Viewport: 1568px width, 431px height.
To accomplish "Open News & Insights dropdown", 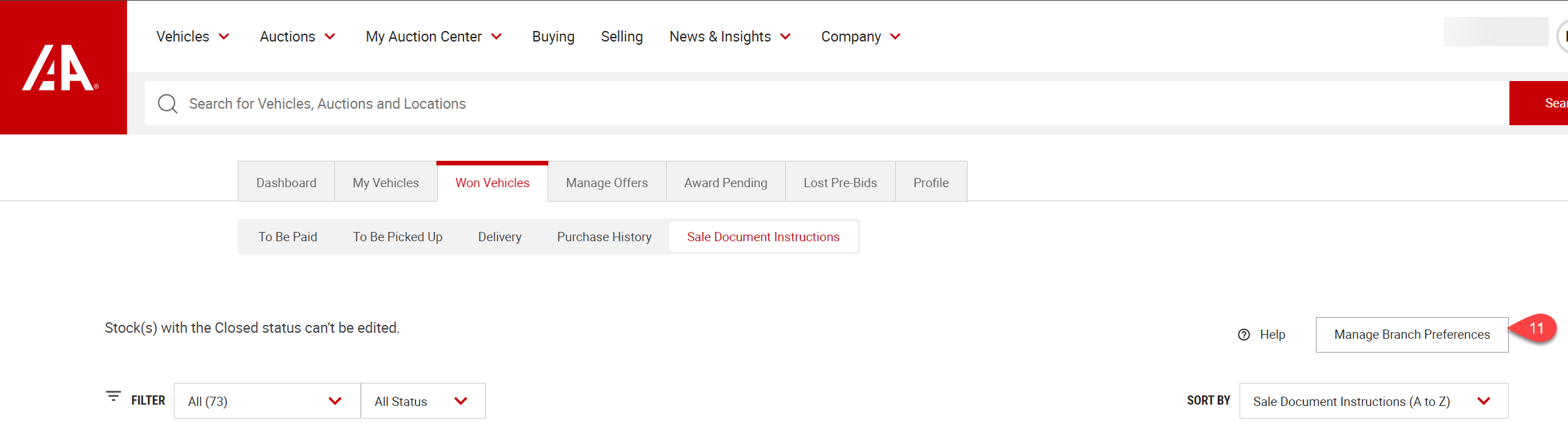I will coord(729,37).
